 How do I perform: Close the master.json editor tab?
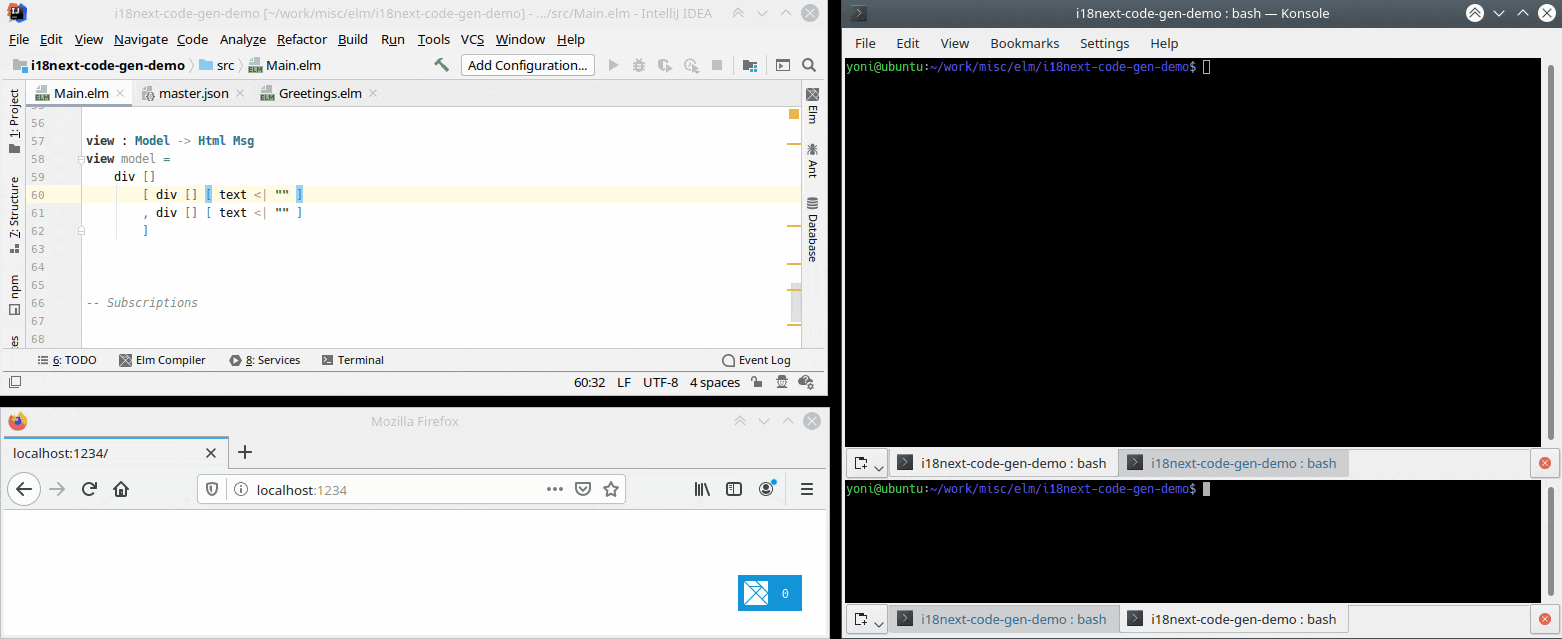point(241,93)
